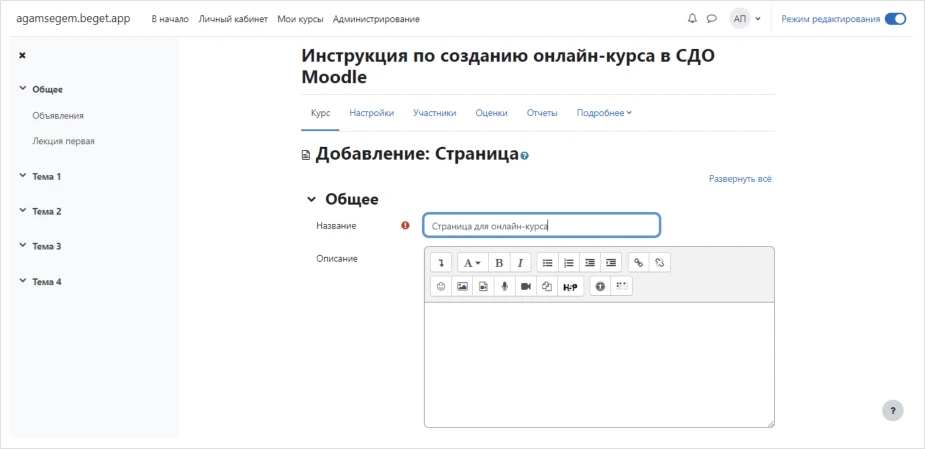
Task: Click inside the Описание editor text area
Action: tap(599, 365)
